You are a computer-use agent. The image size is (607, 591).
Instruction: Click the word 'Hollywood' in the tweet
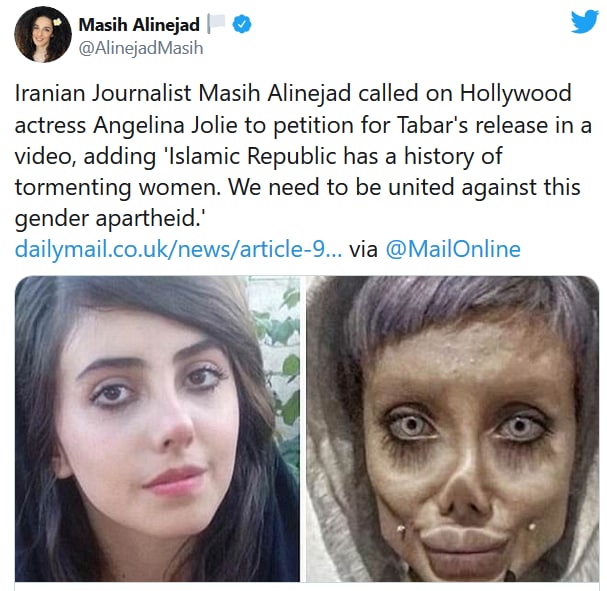click(516, 94)
